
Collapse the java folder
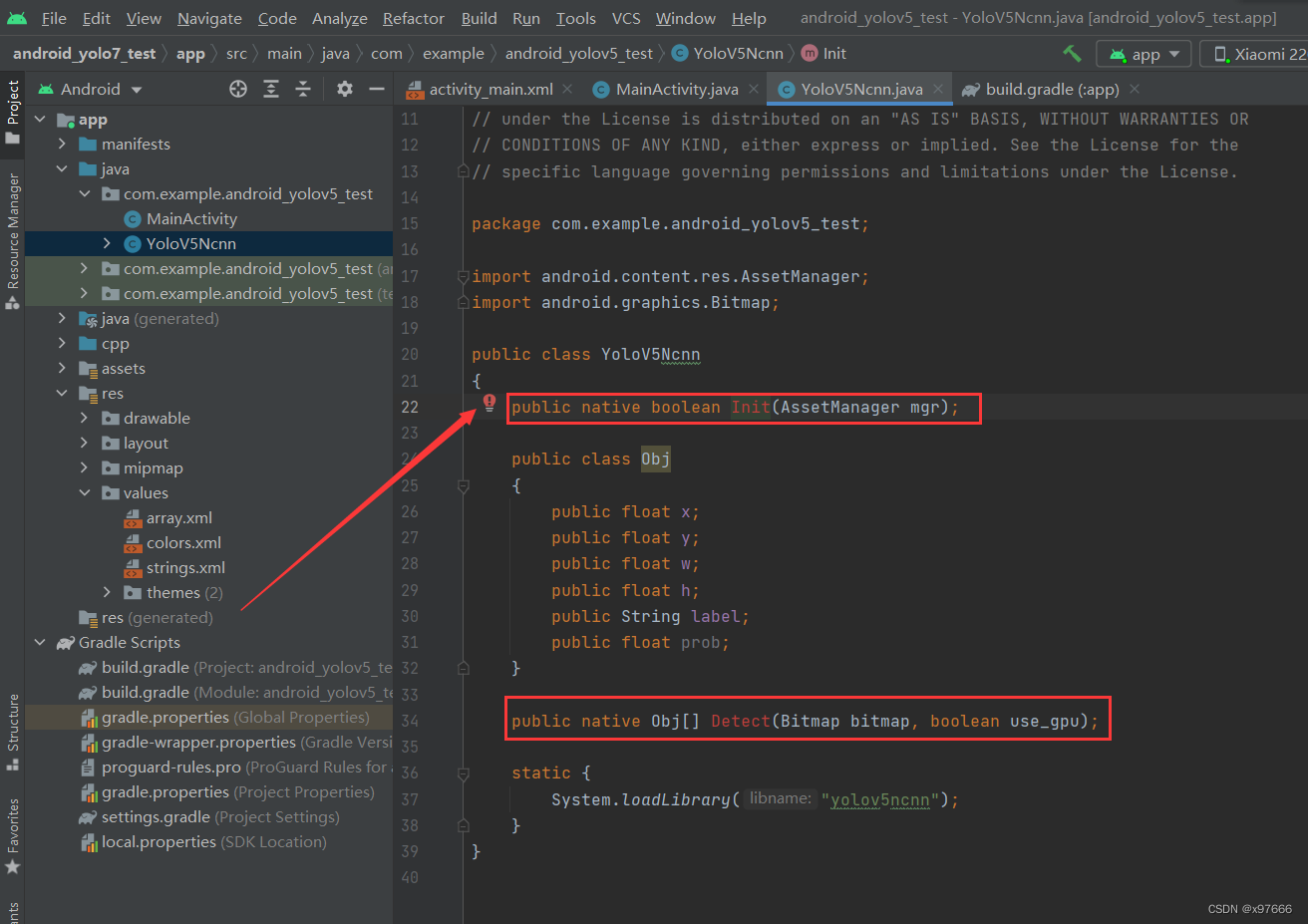(x=62, y=168)
